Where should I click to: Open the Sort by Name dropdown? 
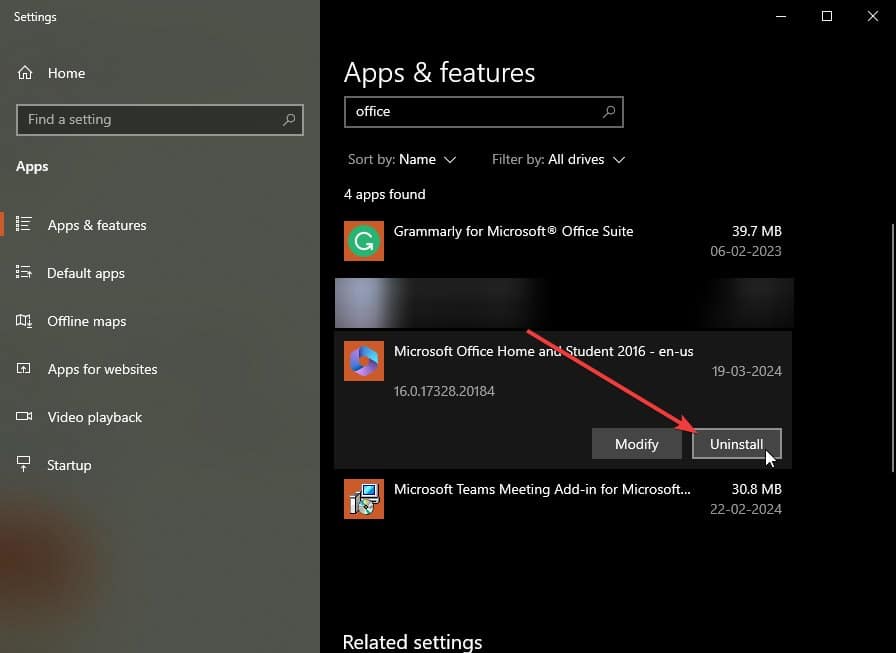pos(402,159)
